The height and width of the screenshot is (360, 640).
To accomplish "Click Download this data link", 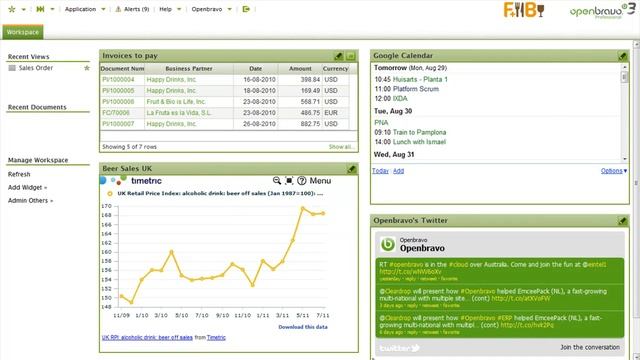I will pyautogui.click(x=303, y=327).
